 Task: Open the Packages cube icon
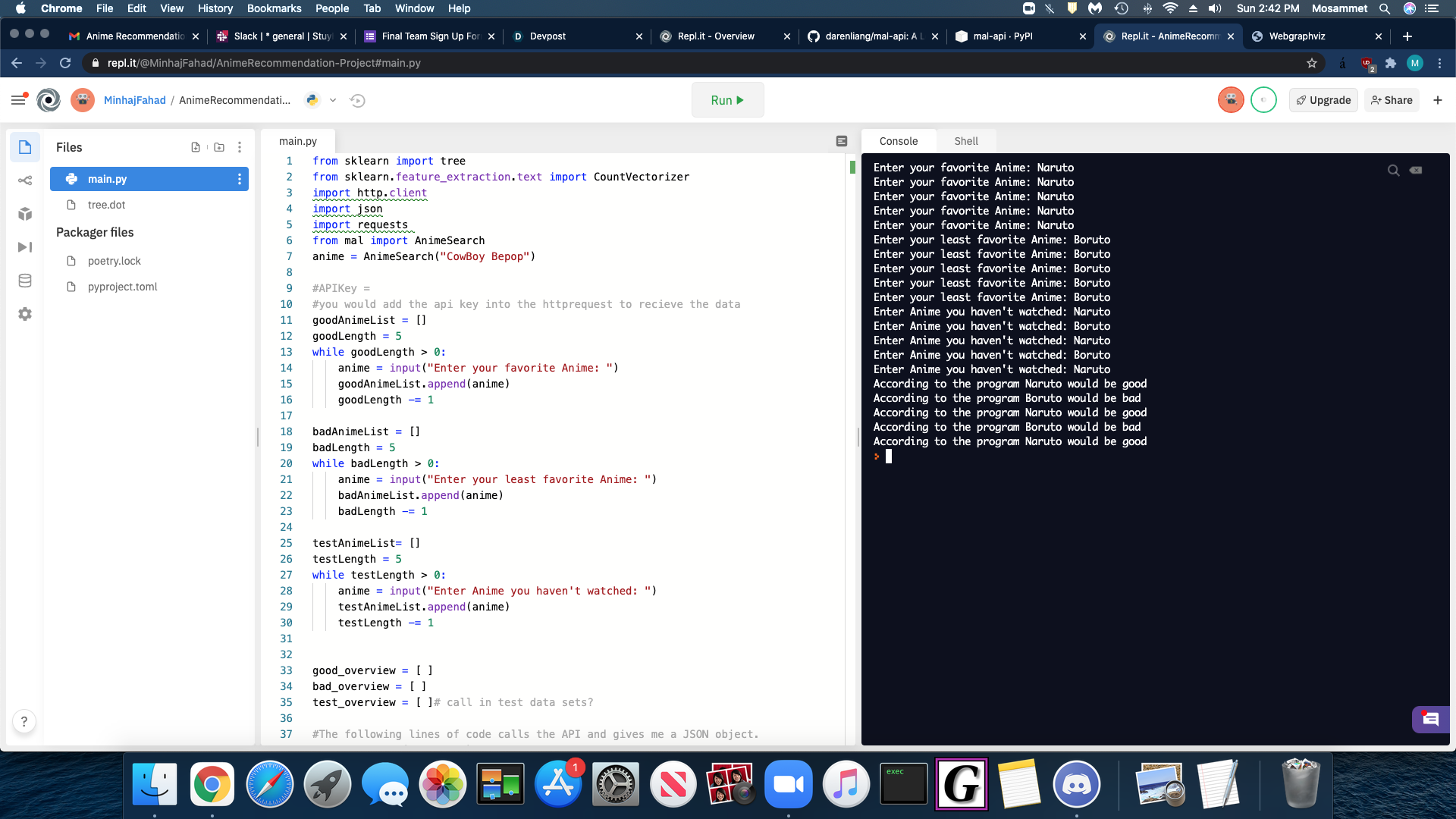coord(25,214)
